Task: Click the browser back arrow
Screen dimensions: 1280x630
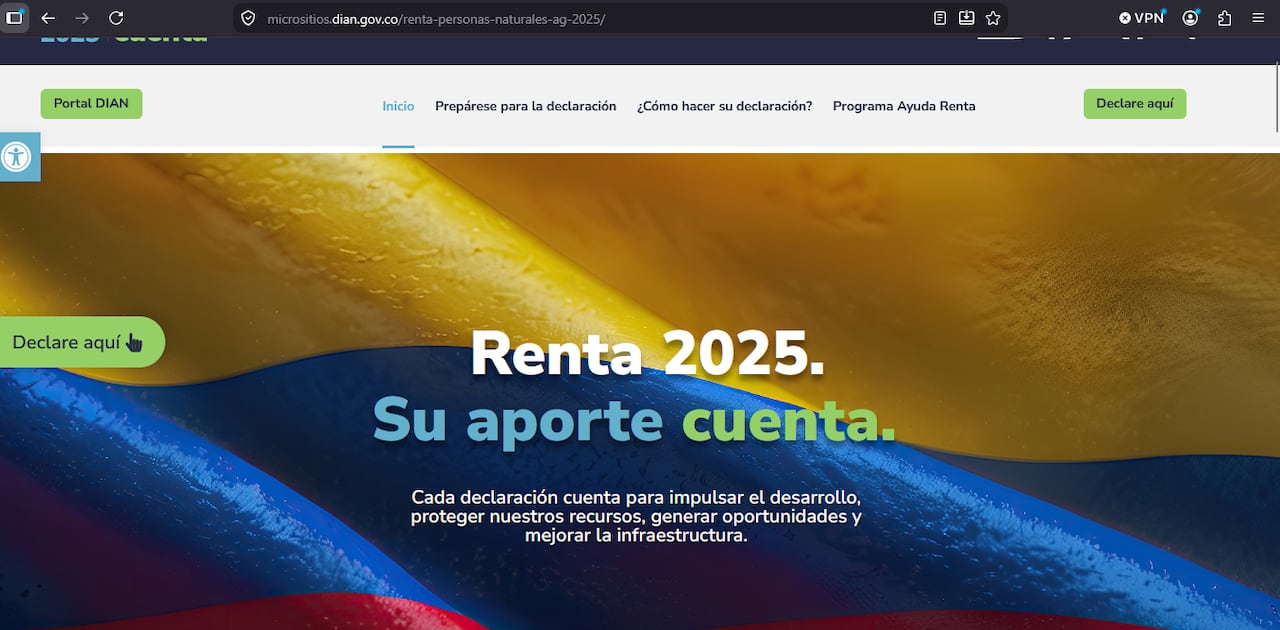Action: pyautogui.click(x=48, y=18)
